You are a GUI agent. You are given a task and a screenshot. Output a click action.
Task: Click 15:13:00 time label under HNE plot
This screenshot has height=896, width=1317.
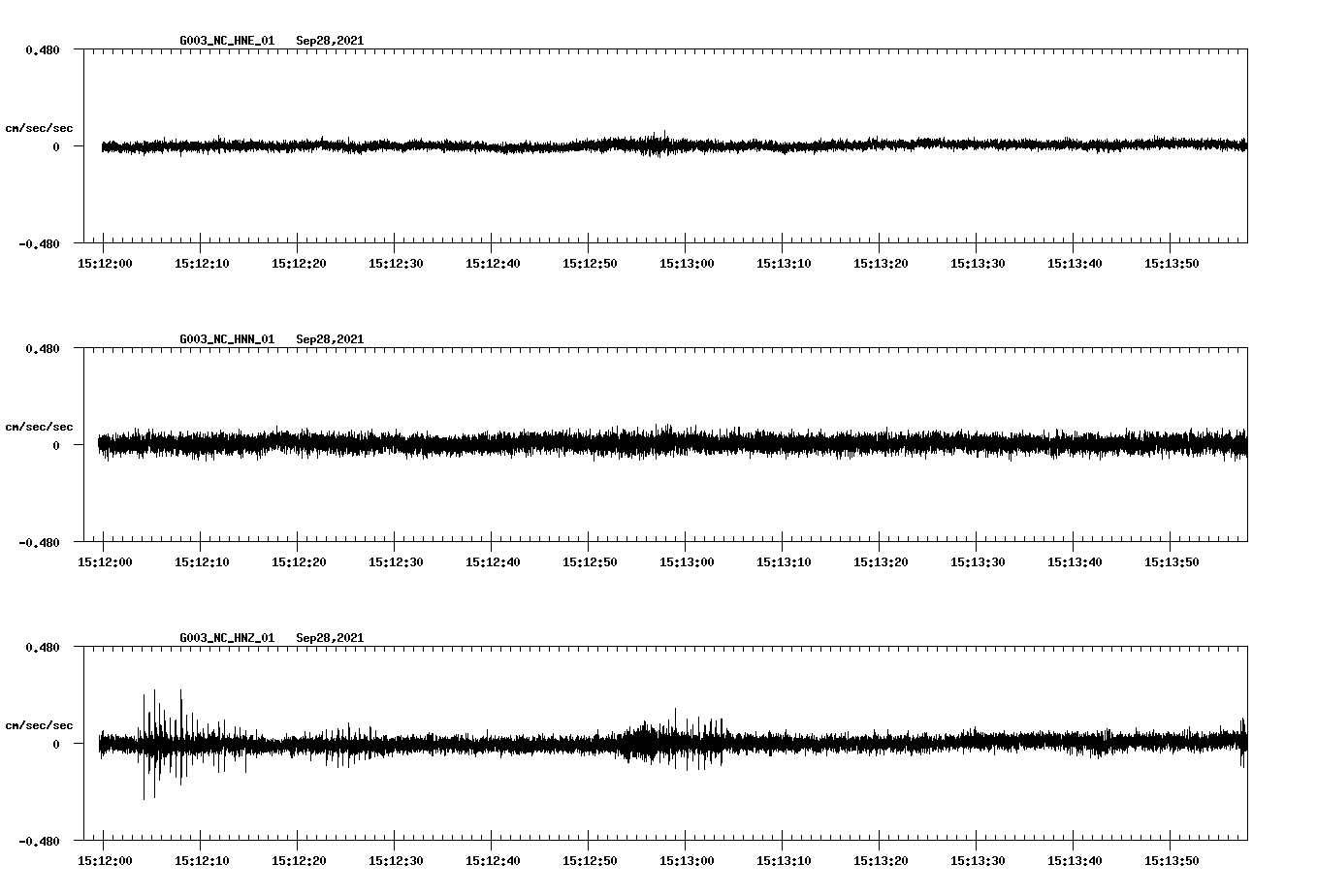687,264
